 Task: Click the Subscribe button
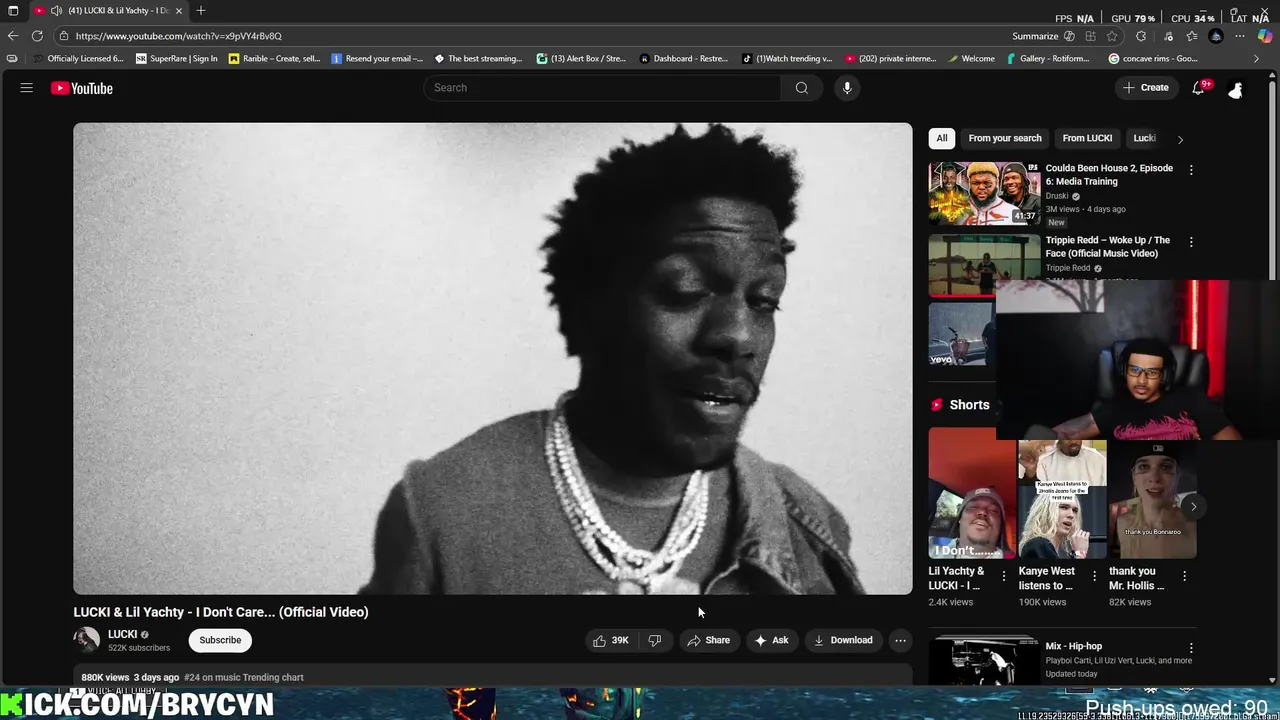(220, 640)
